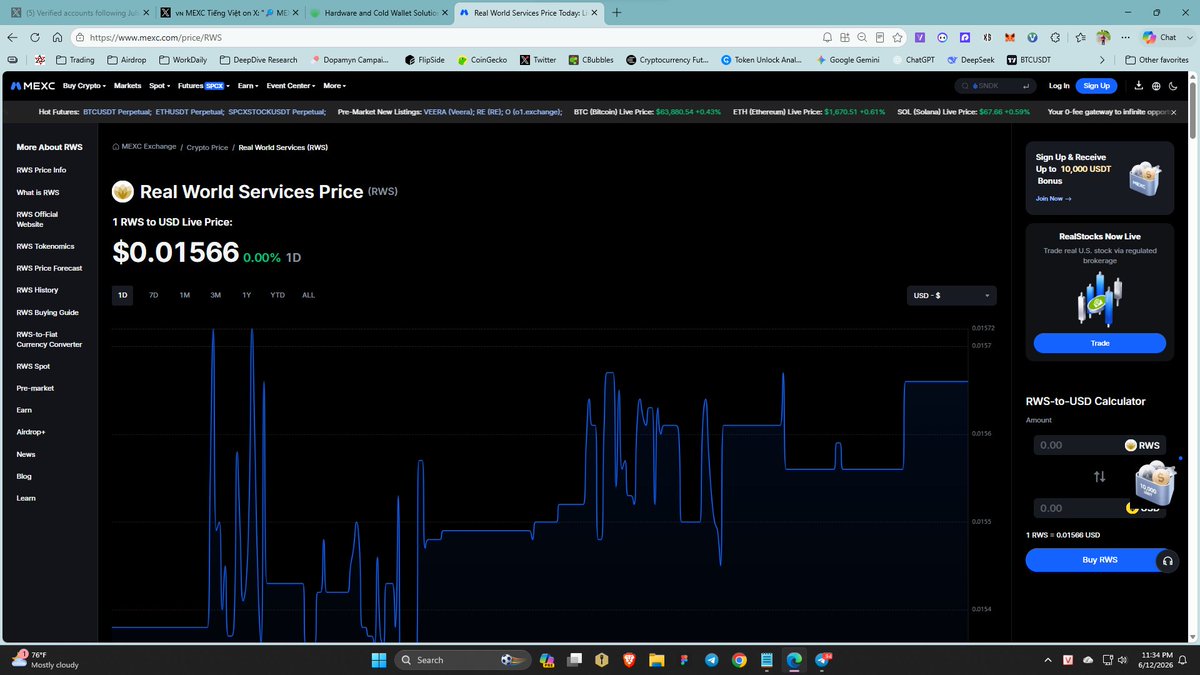Open Crypto Price breadcrumb link

coord(207,147)
